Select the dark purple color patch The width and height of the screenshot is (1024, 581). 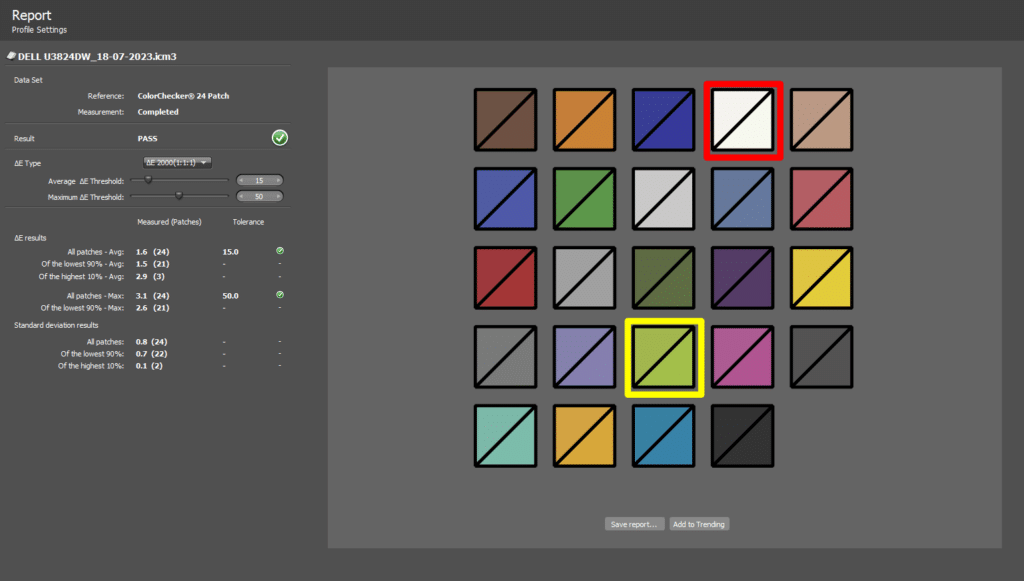coord(743,279)
